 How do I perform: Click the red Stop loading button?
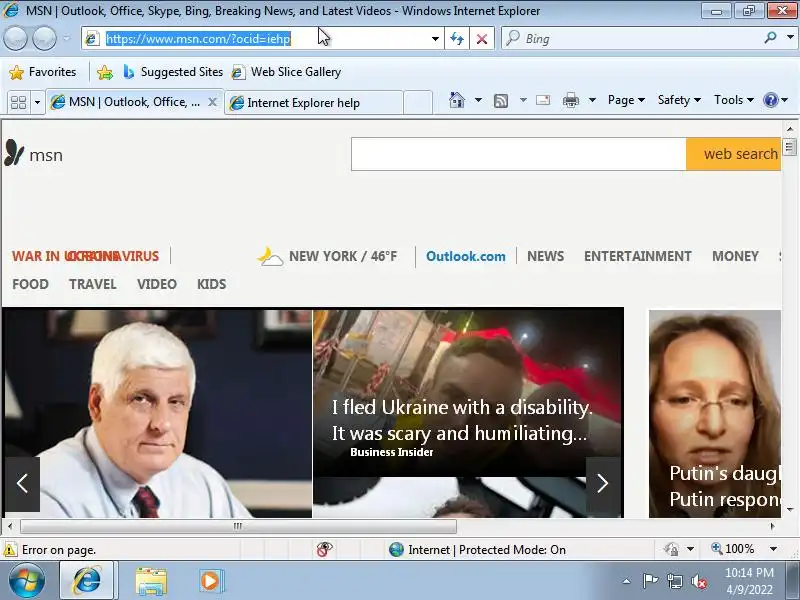(x=482, y=39)
